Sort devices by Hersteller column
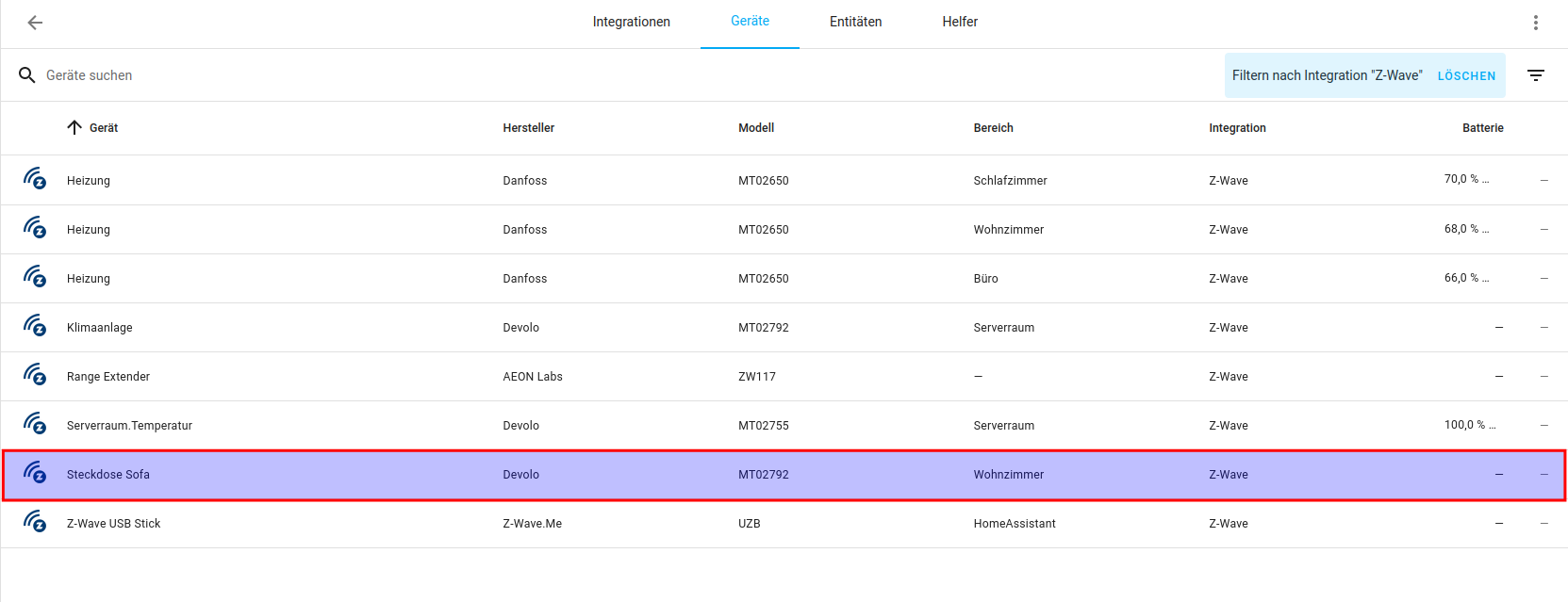This screenshot has height=602, width=1568. point(528,128)
